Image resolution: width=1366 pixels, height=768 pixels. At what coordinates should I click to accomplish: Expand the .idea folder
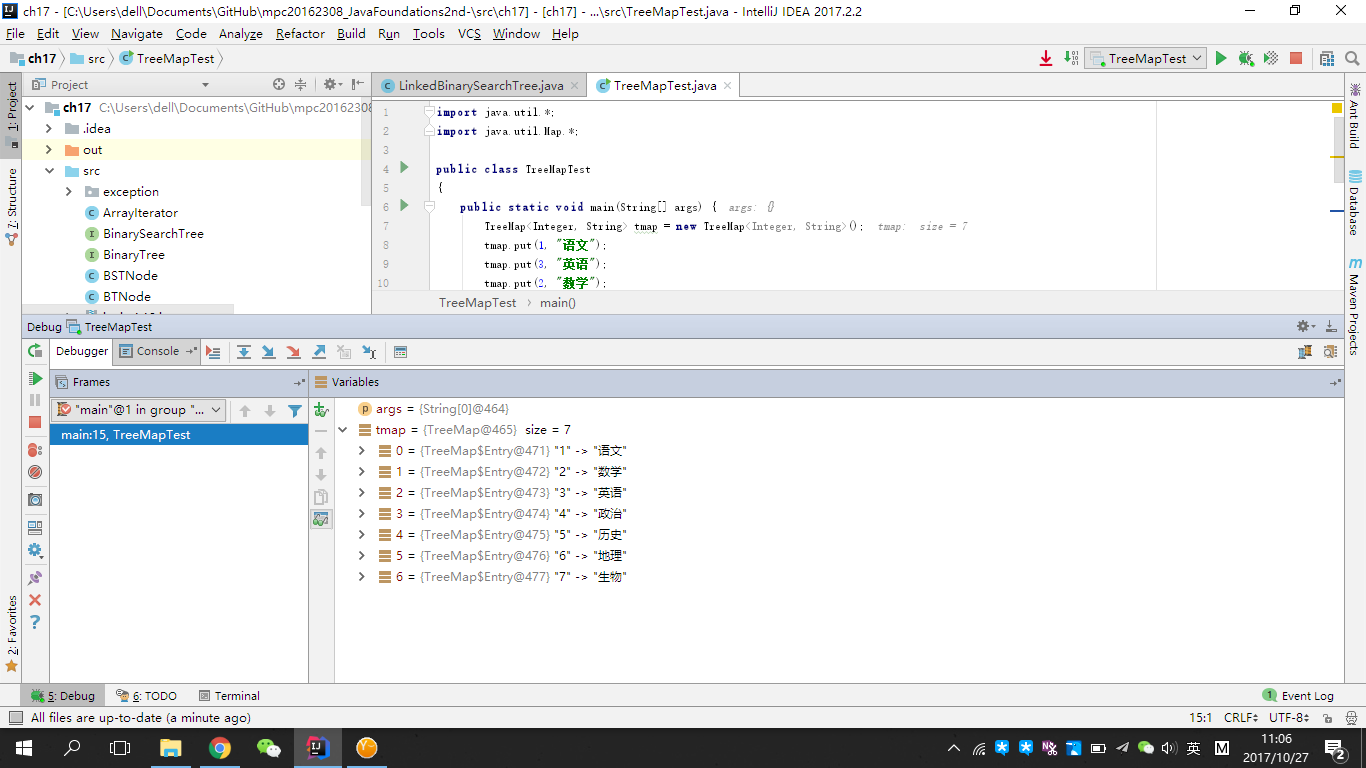pyautogui.click(x=49, y=128)
